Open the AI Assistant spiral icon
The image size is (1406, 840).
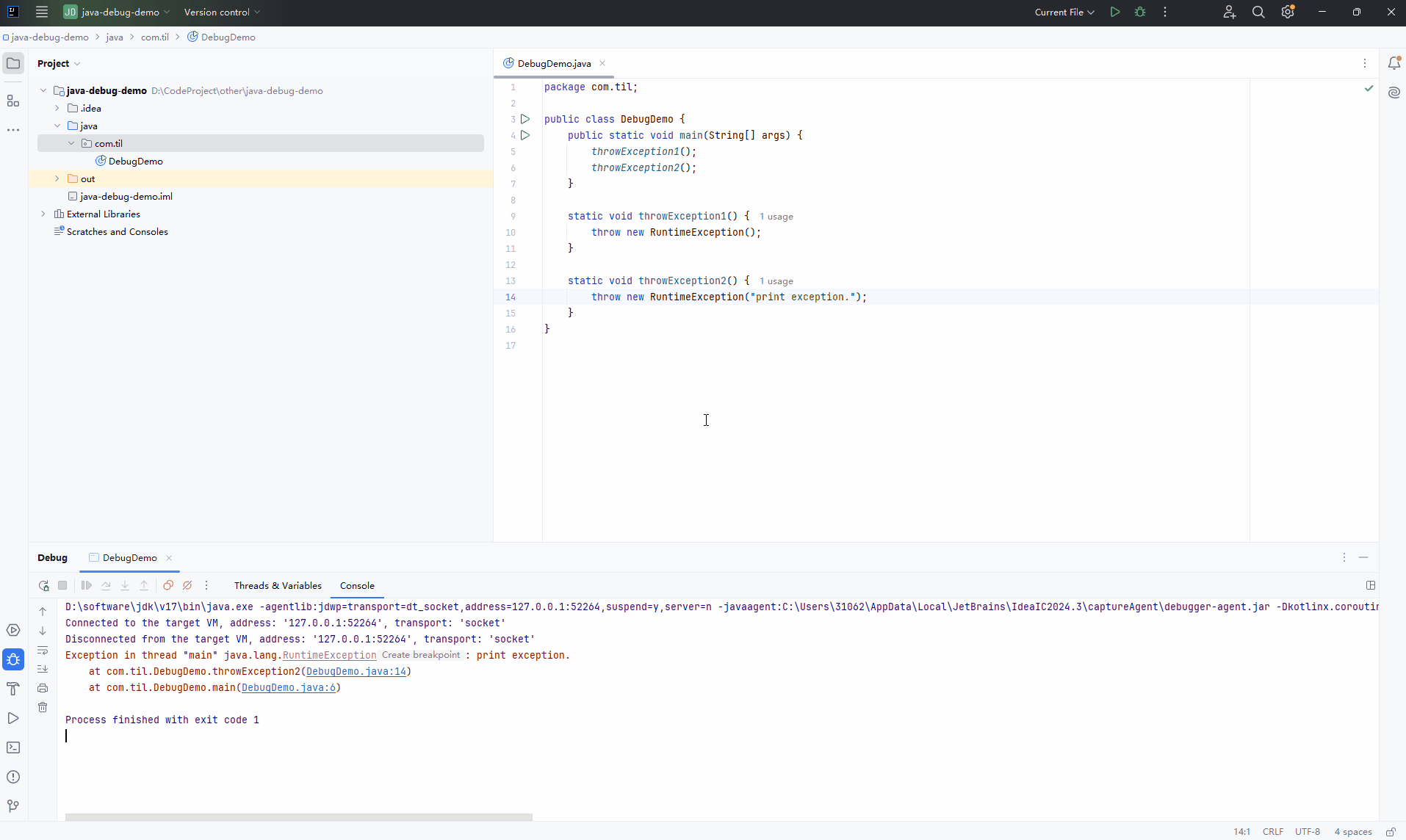1394,93
